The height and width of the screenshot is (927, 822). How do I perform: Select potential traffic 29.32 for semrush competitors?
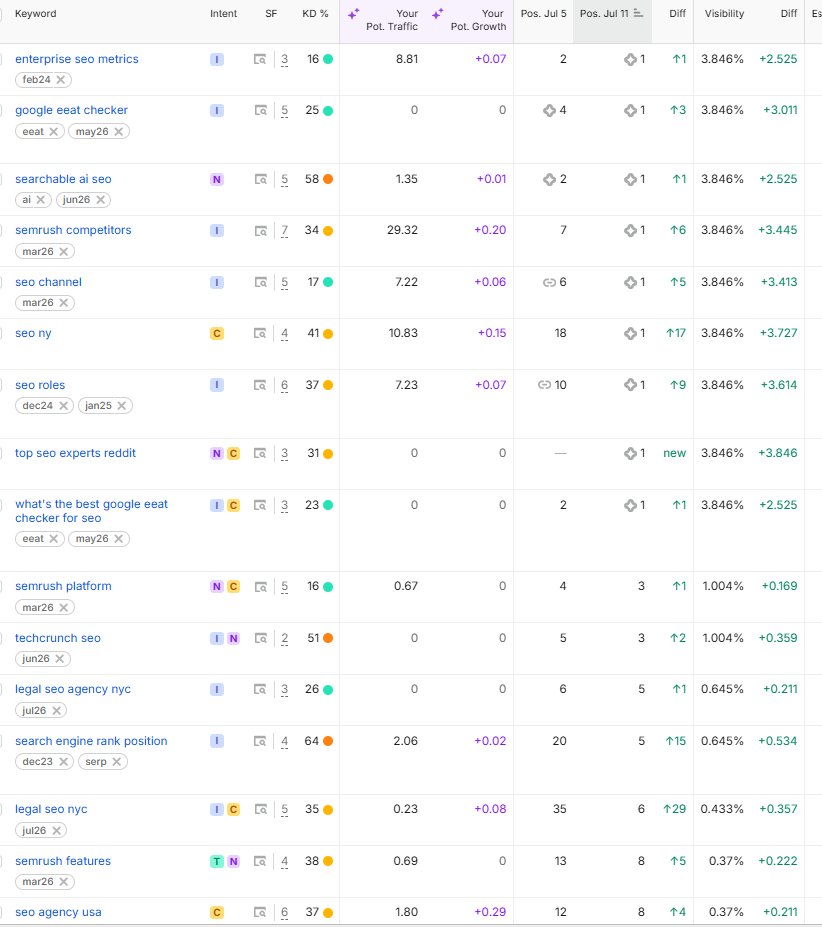(402, 230)
